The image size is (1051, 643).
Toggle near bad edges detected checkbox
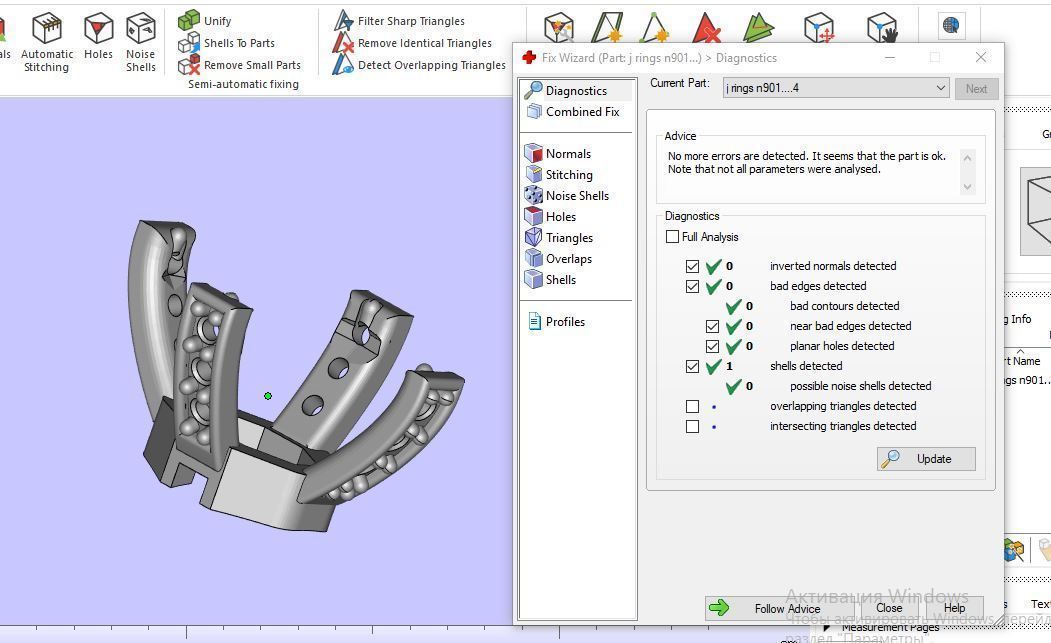713,327
